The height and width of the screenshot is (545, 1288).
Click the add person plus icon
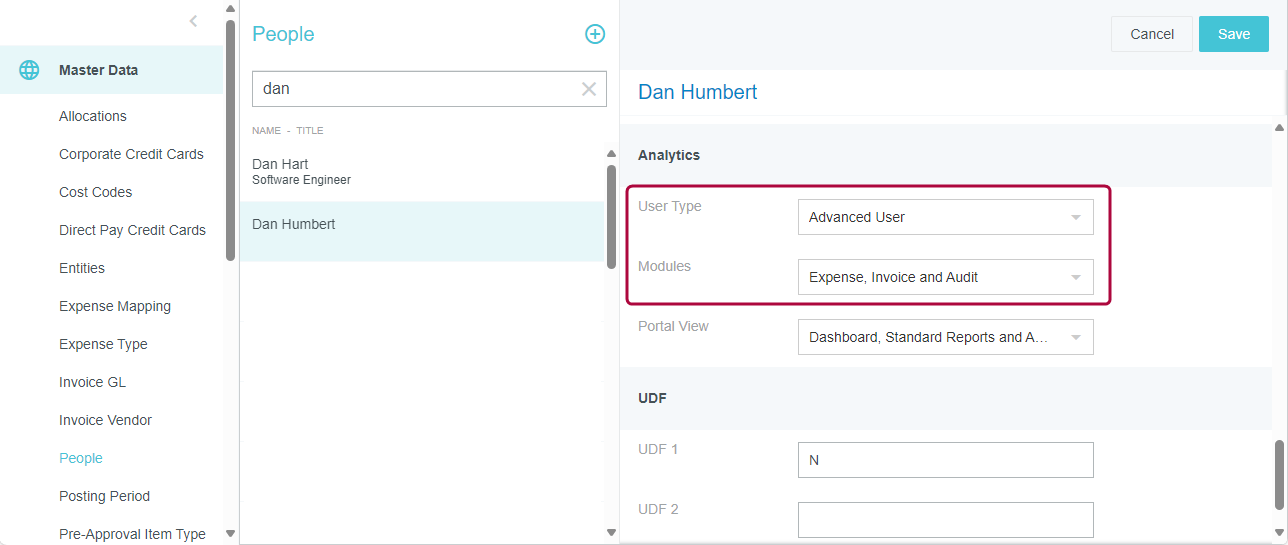595,34
